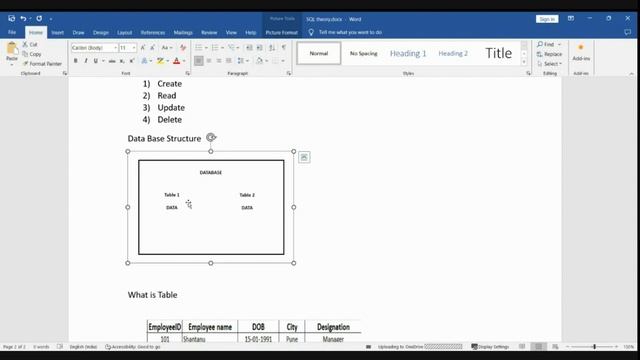
Task: Toggle Show/Hide paragraph marks
Action: pos(284,48)
